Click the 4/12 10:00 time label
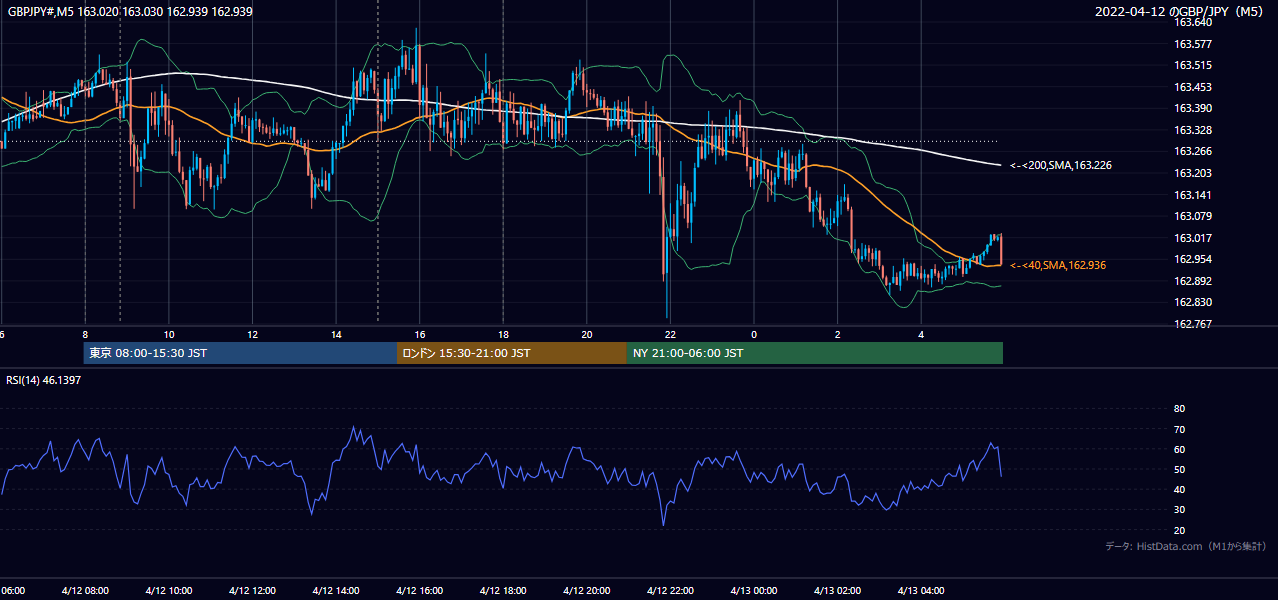 click(x=168, y=591)
